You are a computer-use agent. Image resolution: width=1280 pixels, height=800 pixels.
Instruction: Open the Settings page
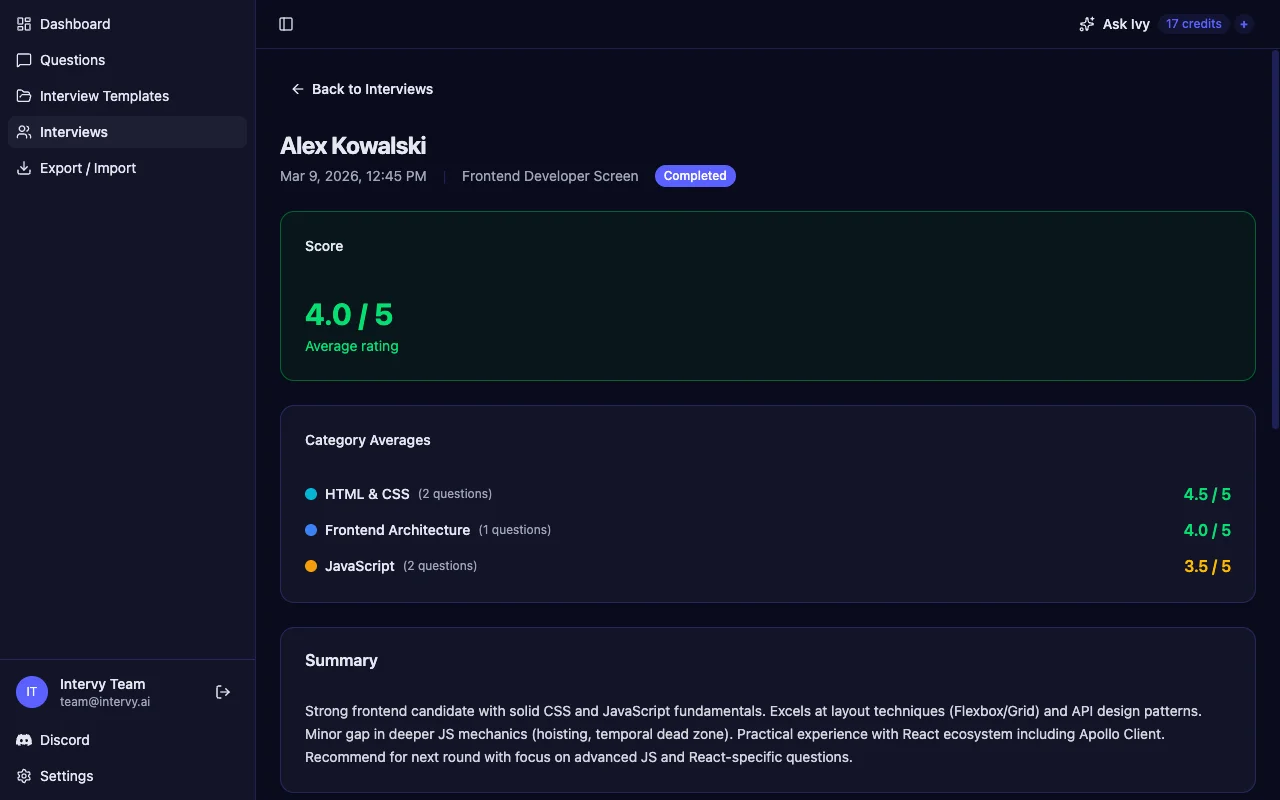pos(66,776)
